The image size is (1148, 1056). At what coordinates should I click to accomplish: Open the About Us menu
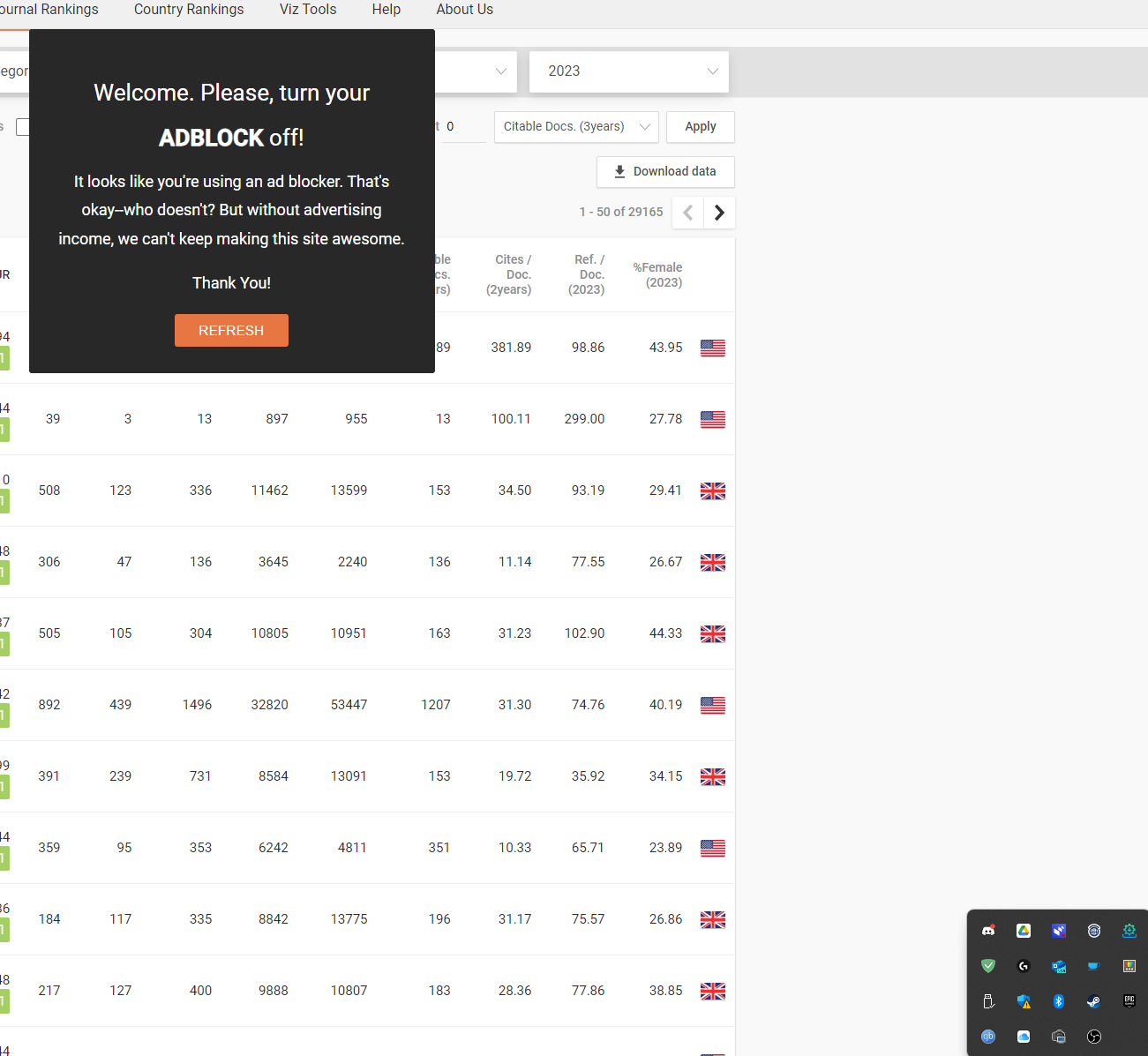pos(465,10)
